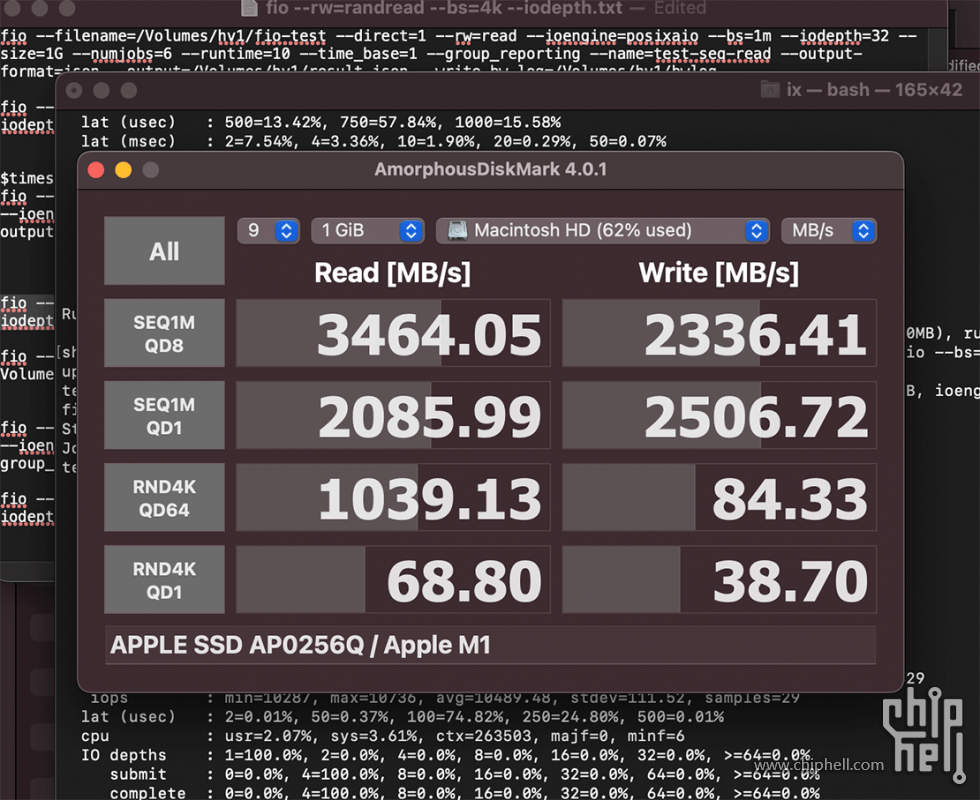Screen dimensions: 980x800
Task: Click the disk icon beside Macintosh HD
Action: pyautogui.click(x=458, y=231)
